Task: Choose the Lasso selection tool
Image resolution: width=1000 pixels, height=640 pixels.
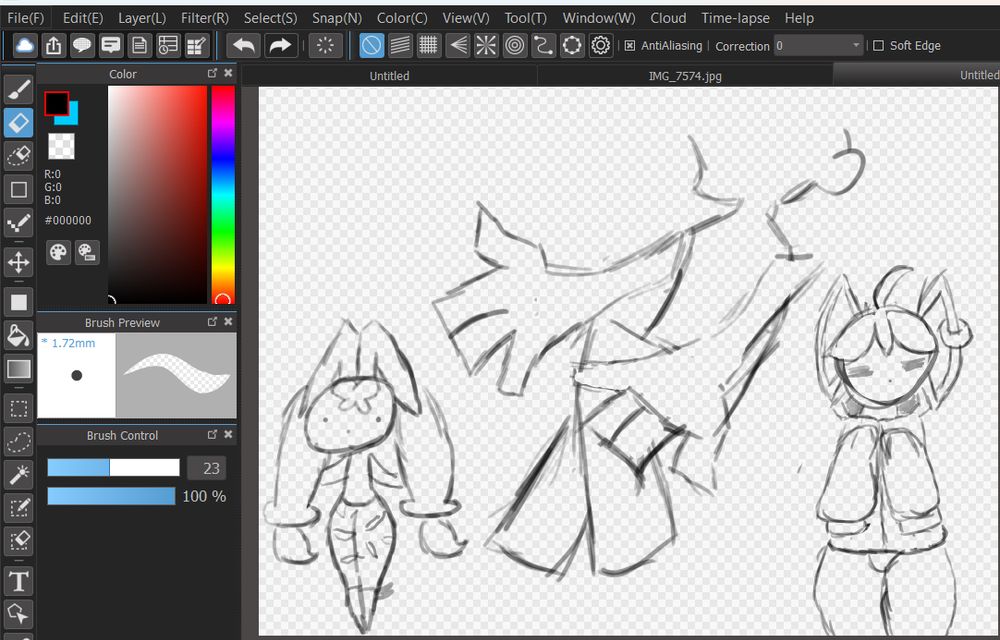Action: click(19, 440)
